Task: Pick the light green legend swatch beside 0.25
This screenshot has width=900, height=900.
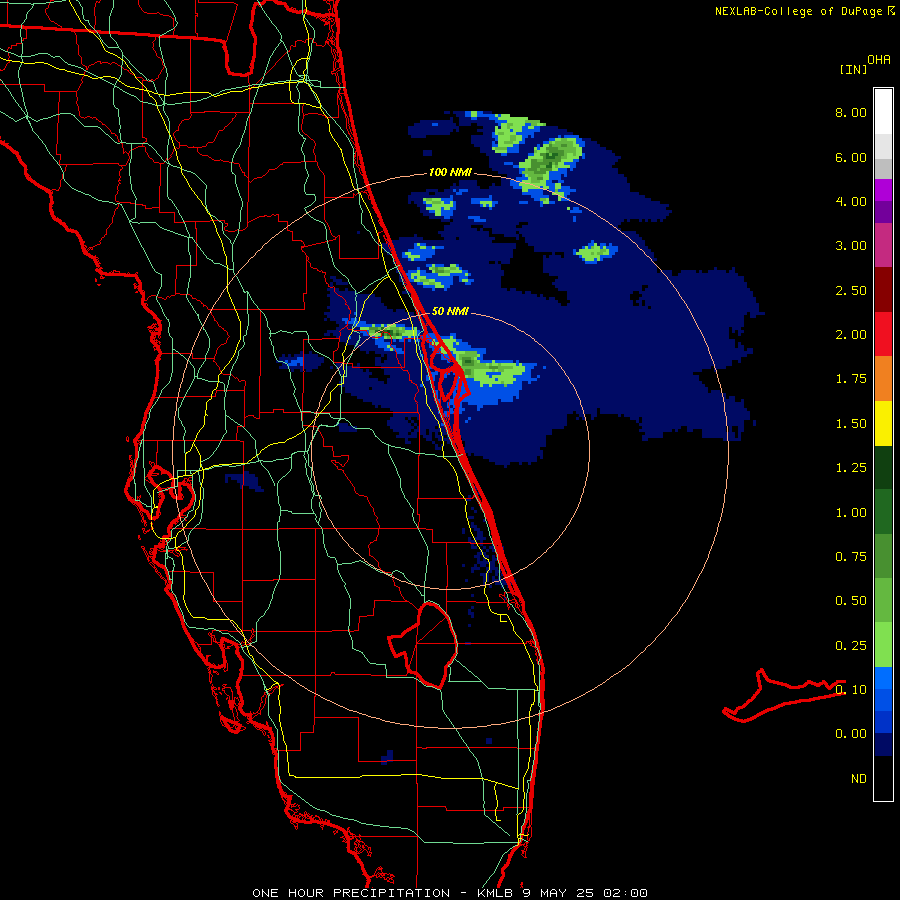Action: pos(883,645)
